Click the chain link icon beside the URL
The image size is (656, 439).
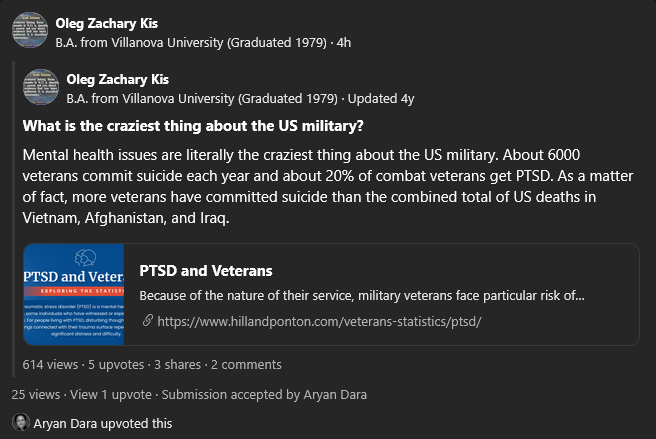click(147, 321)
